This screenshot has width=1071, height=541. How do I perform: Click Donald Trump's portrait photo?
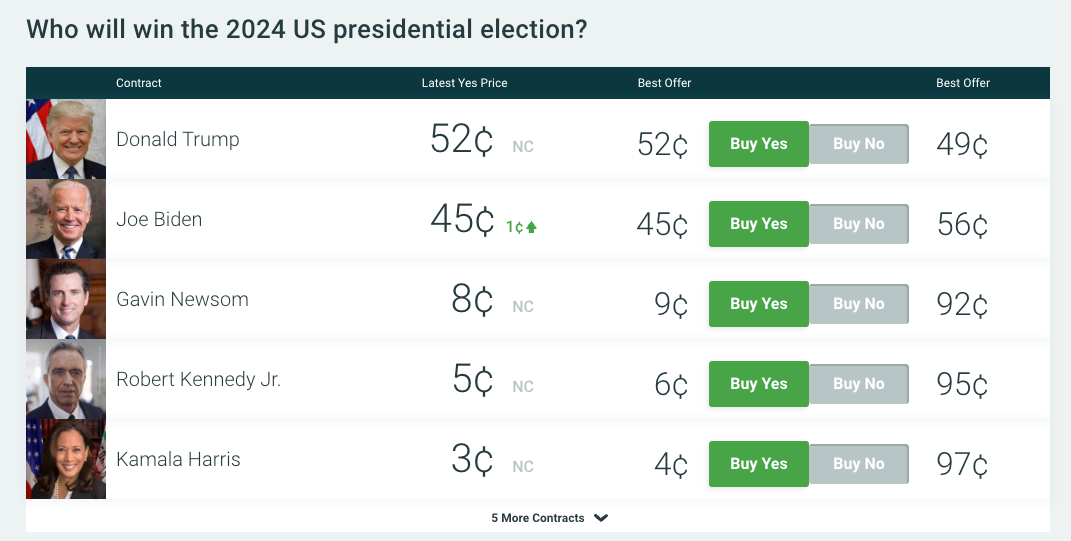click(66, 139)
